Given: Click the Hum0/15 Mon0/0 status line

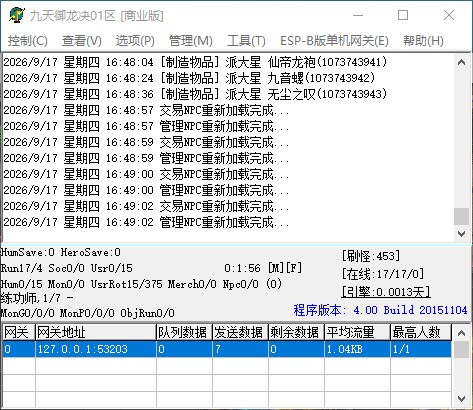Looking at the screenshot, I should point(141,284).
